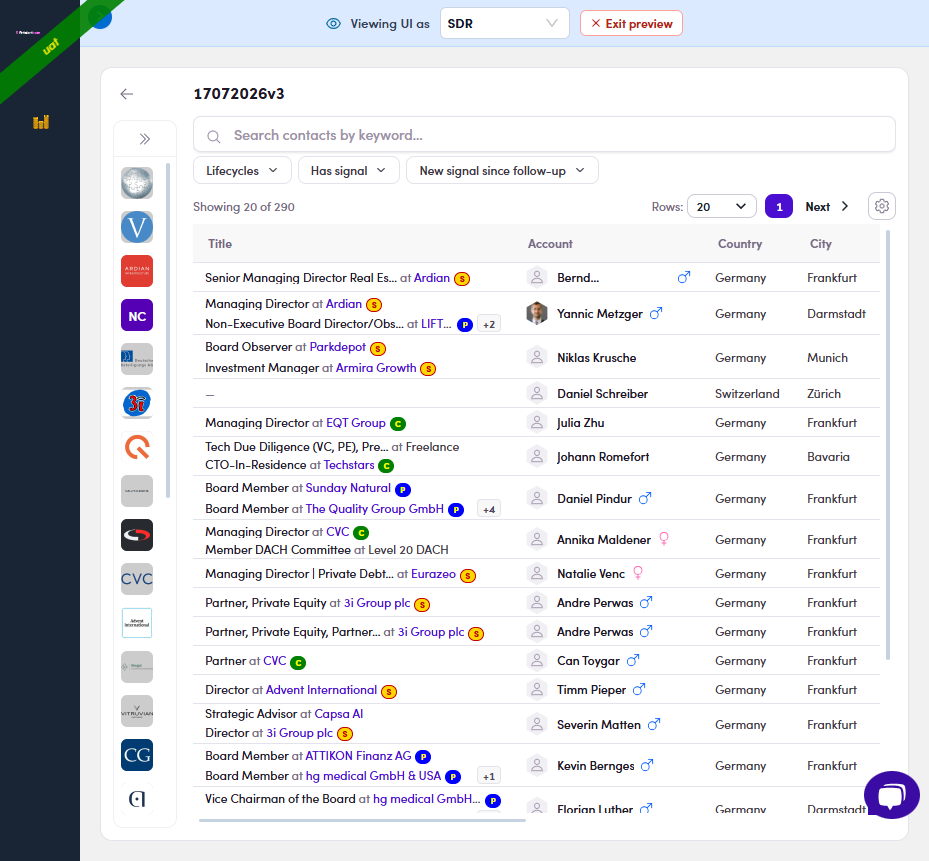Click contact name Daniel Schreiber
The image size is (929, 861).
[602, 394]
